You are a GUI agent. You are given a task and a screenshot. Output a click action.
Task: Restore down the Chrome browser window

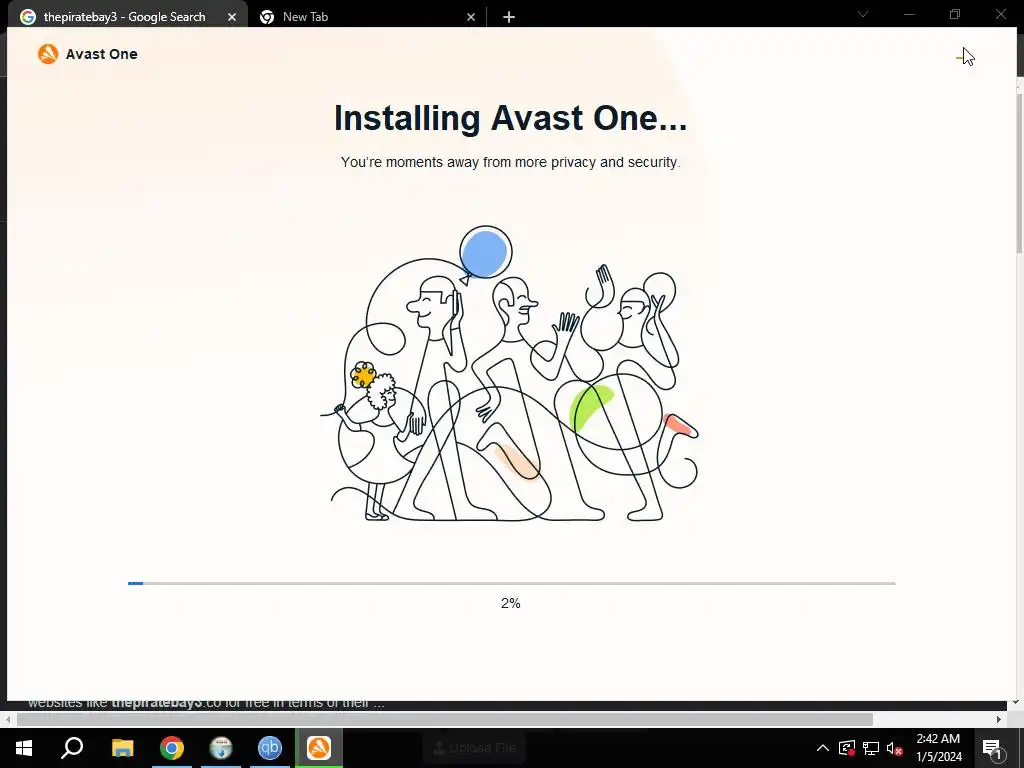pyautogui.click(x=955, y=14)
